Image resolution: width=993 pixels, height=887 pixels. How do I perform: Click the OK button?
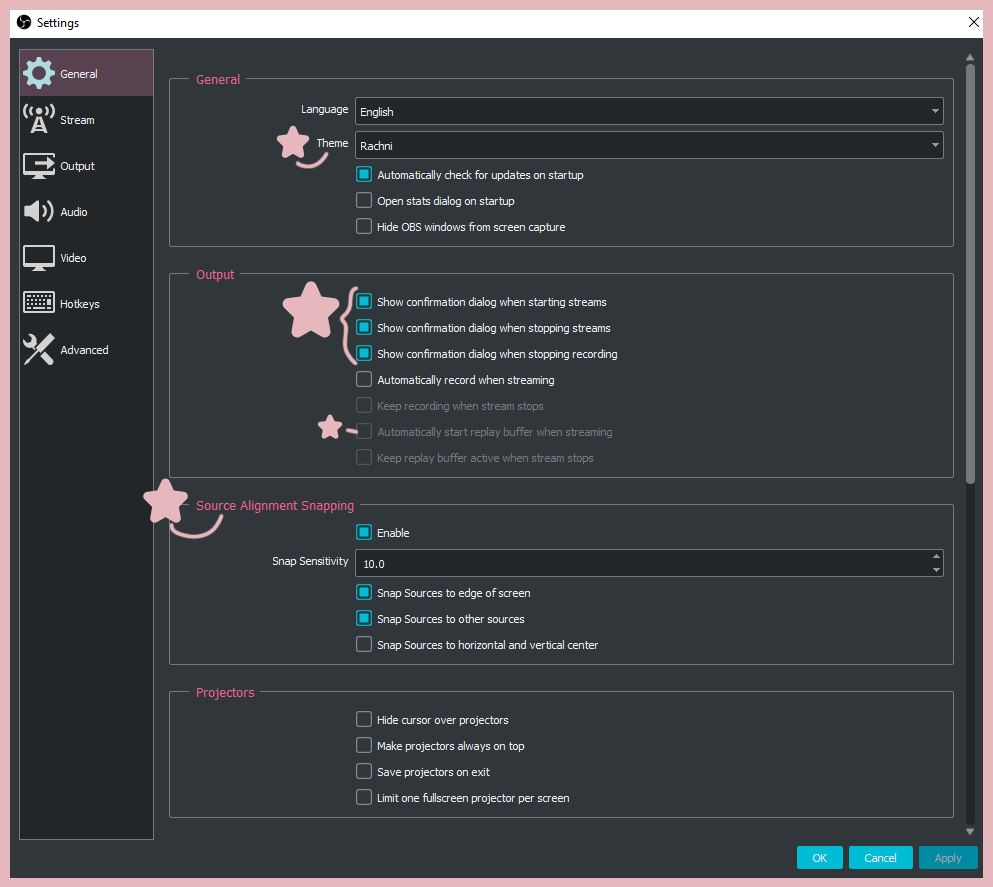click(x=819, y=858)
